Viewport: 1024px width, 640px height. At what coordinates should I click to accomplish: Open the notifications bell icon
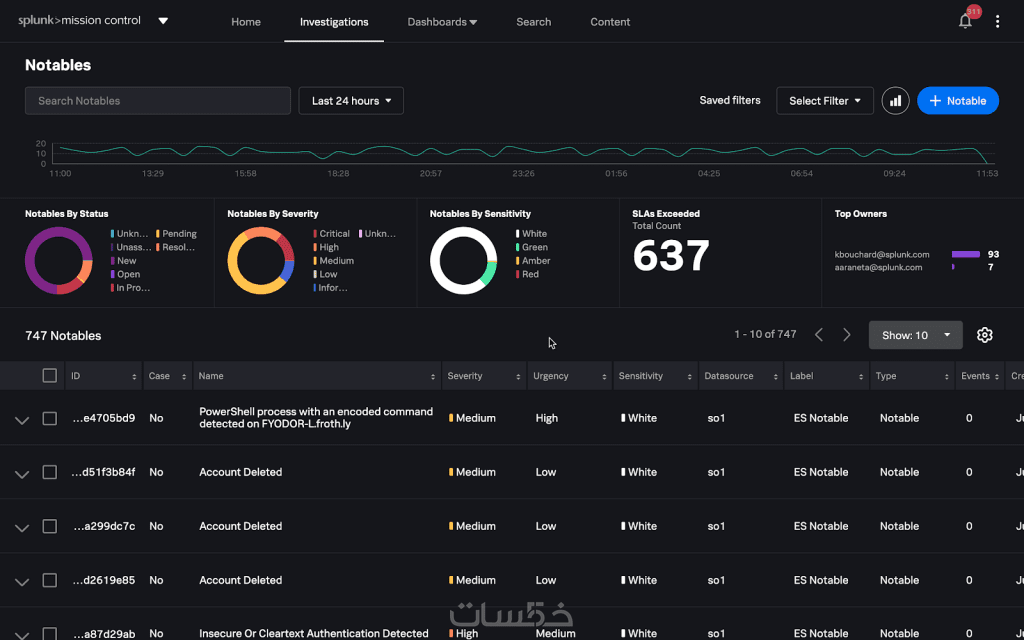(x=965, y=22)
